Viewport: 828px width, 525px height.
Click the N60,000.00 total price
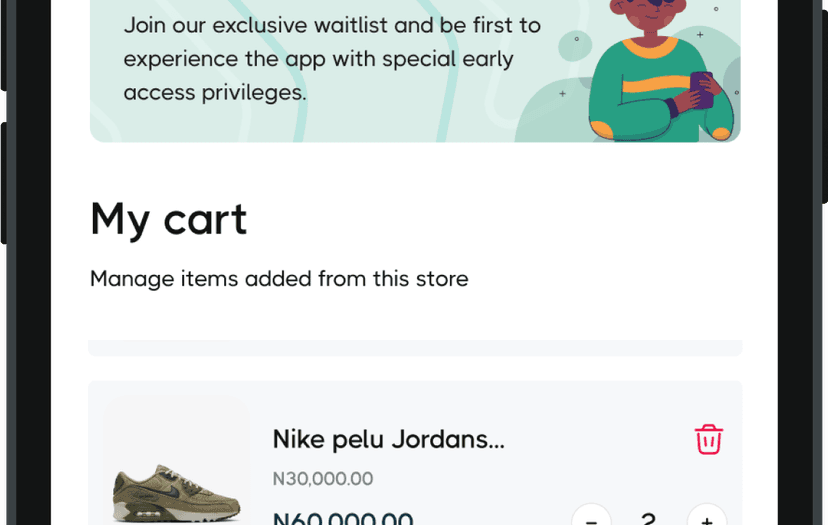click(343, 519)
